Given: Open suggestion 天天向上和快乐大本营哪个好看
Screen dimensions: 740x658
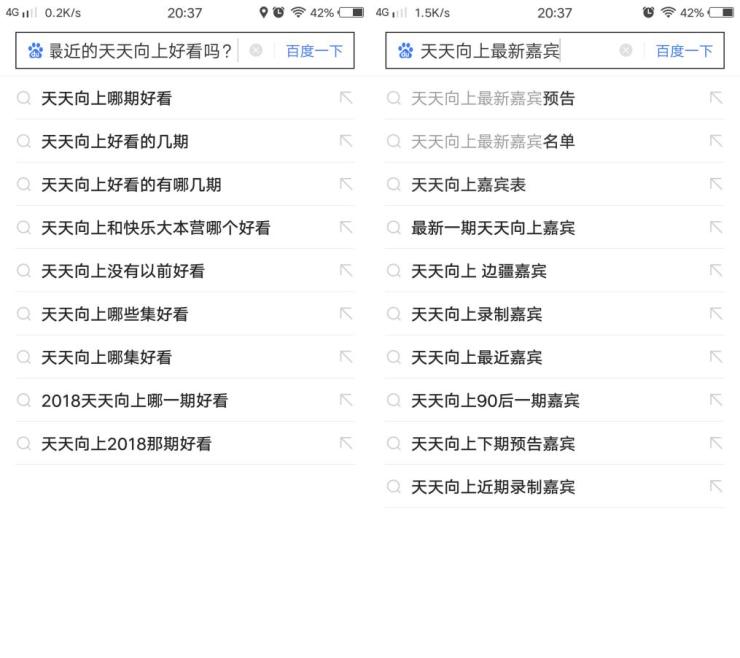Looking at the screenshot, I should coord(185,228).
